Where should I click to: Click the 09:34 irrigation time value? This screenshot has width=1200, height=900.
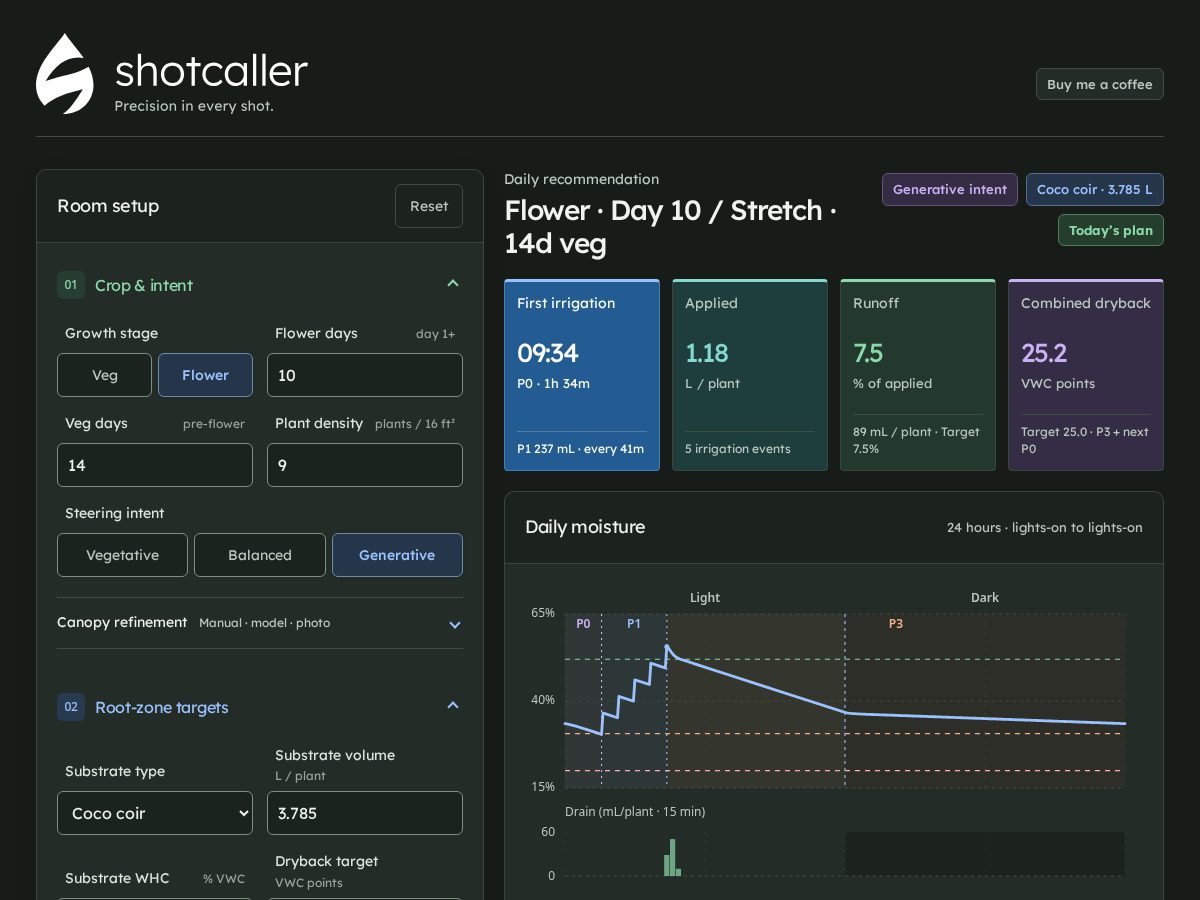pos(548,353)
